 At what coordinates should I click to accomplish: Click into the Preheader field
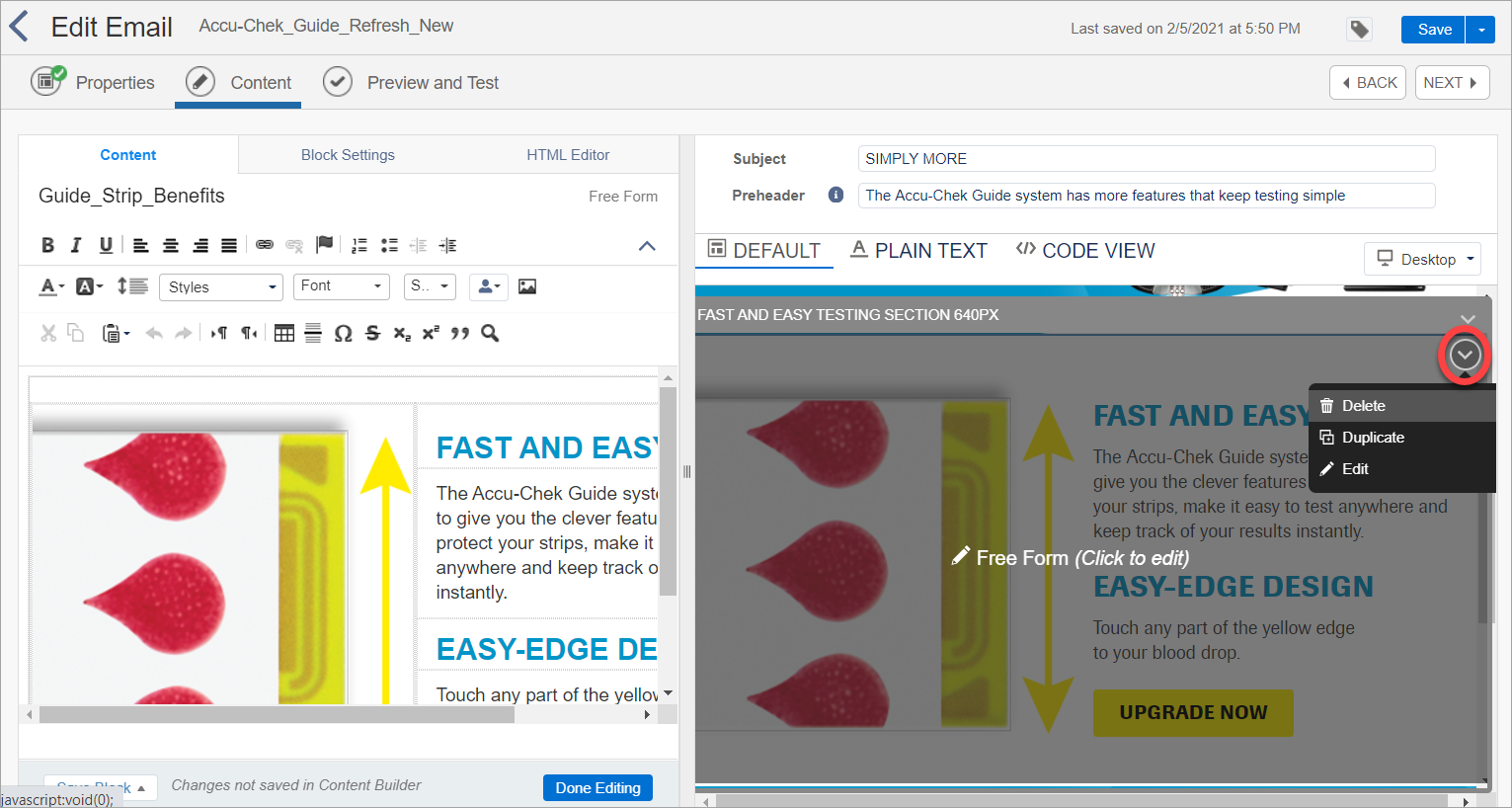click(x=1146, y=196)
